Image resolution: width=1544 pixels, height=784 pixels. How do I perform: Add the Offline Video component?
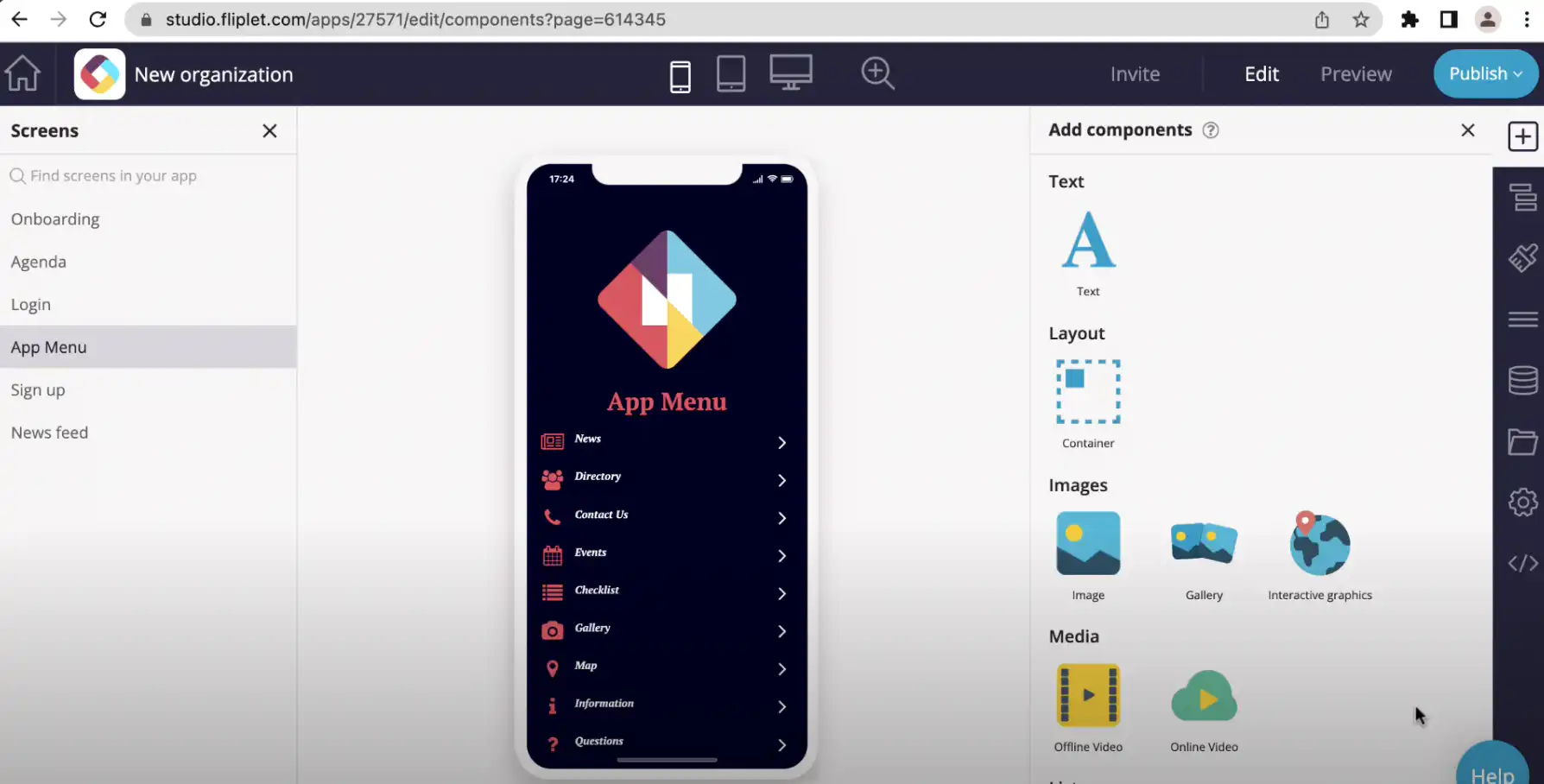pos(1088,708)
